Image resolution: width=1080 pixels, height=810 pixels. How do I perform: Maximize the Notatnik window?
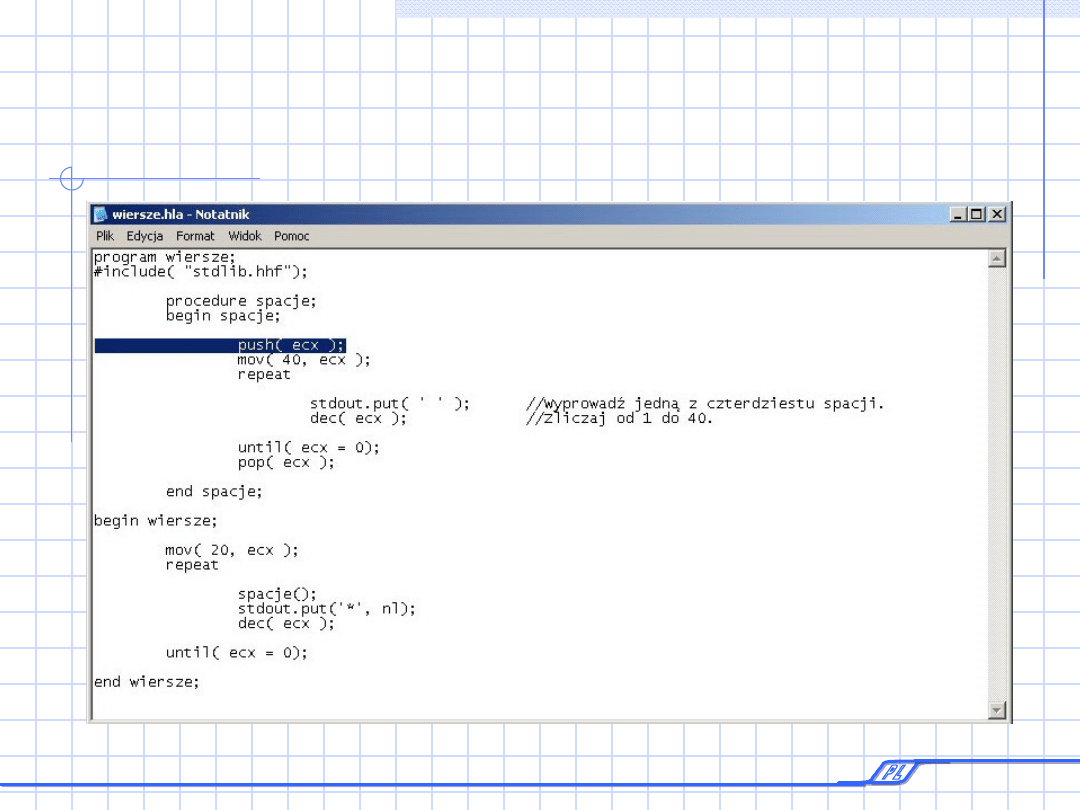pos(977,214)
